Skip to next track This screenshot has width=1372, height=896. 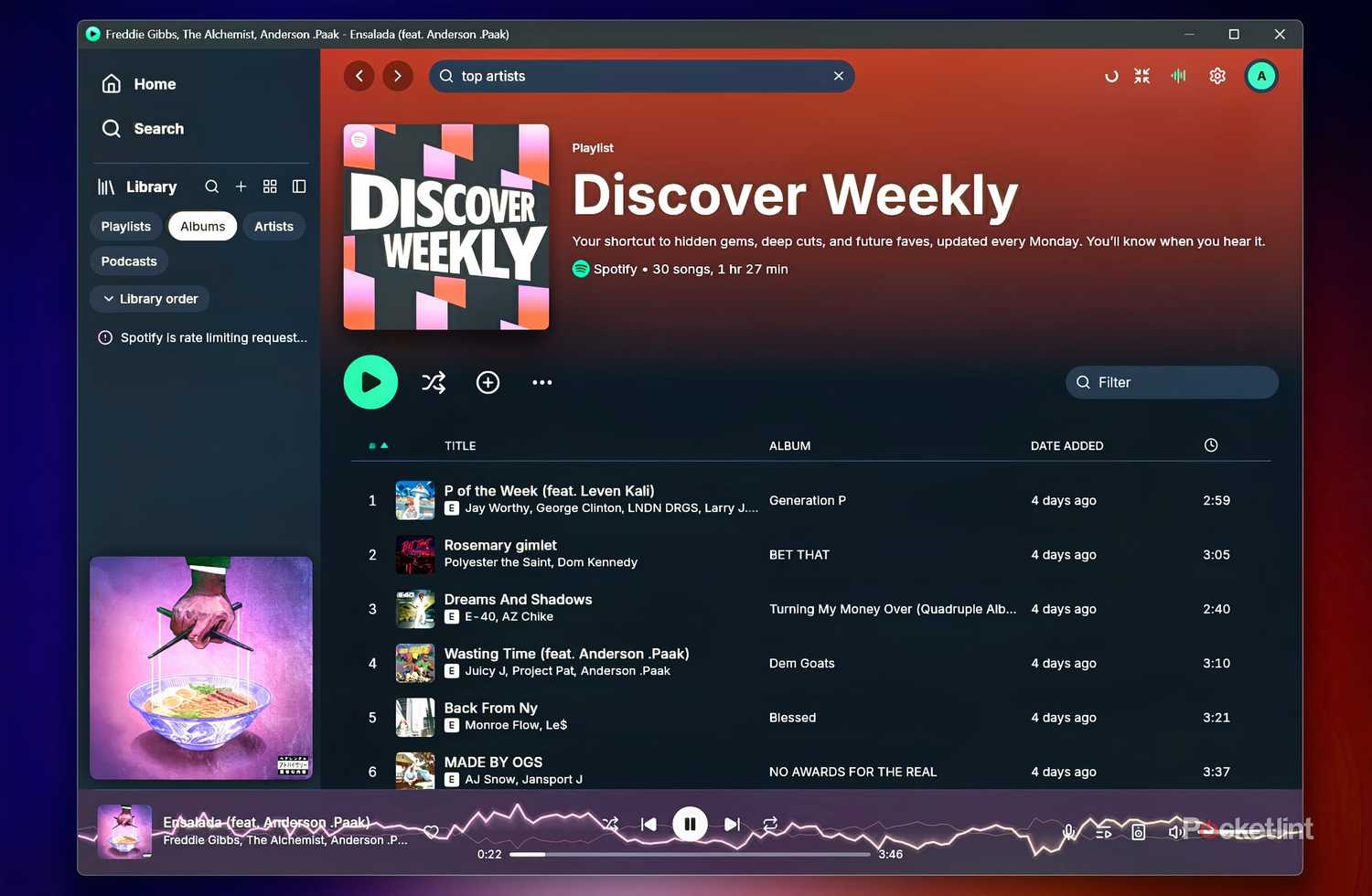(x=732, y=824)
